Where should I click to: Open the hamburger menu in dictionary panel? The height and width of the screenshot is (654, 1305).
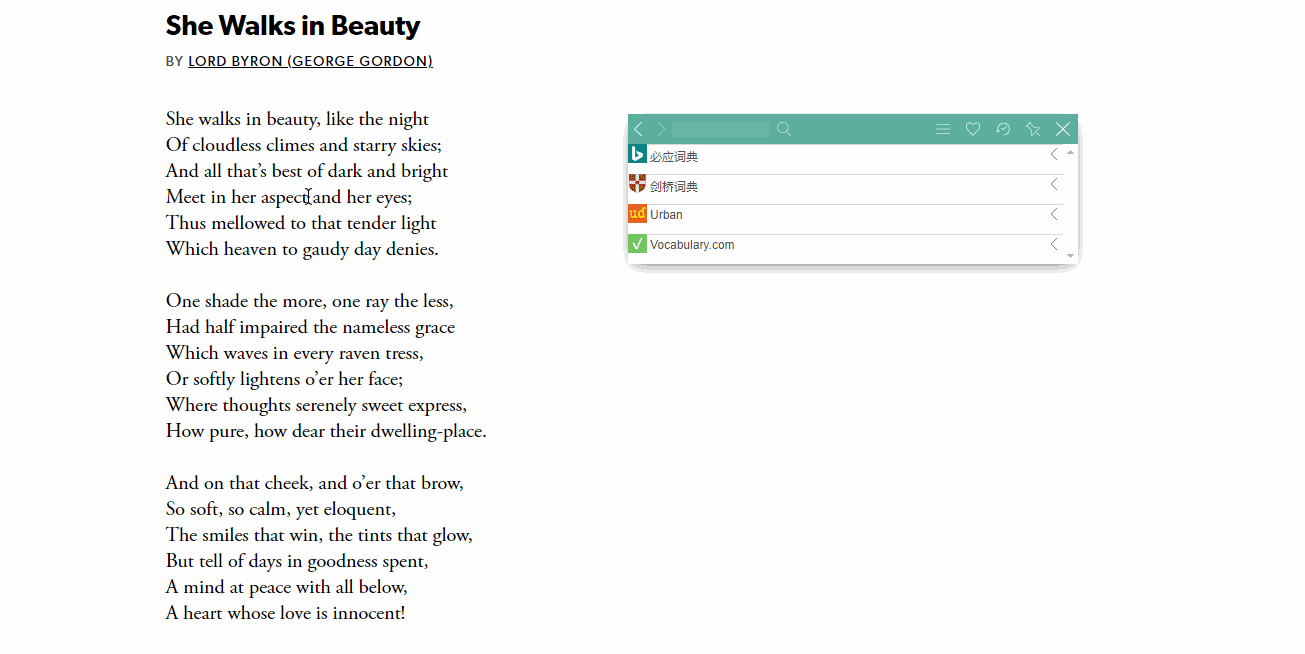942,129
